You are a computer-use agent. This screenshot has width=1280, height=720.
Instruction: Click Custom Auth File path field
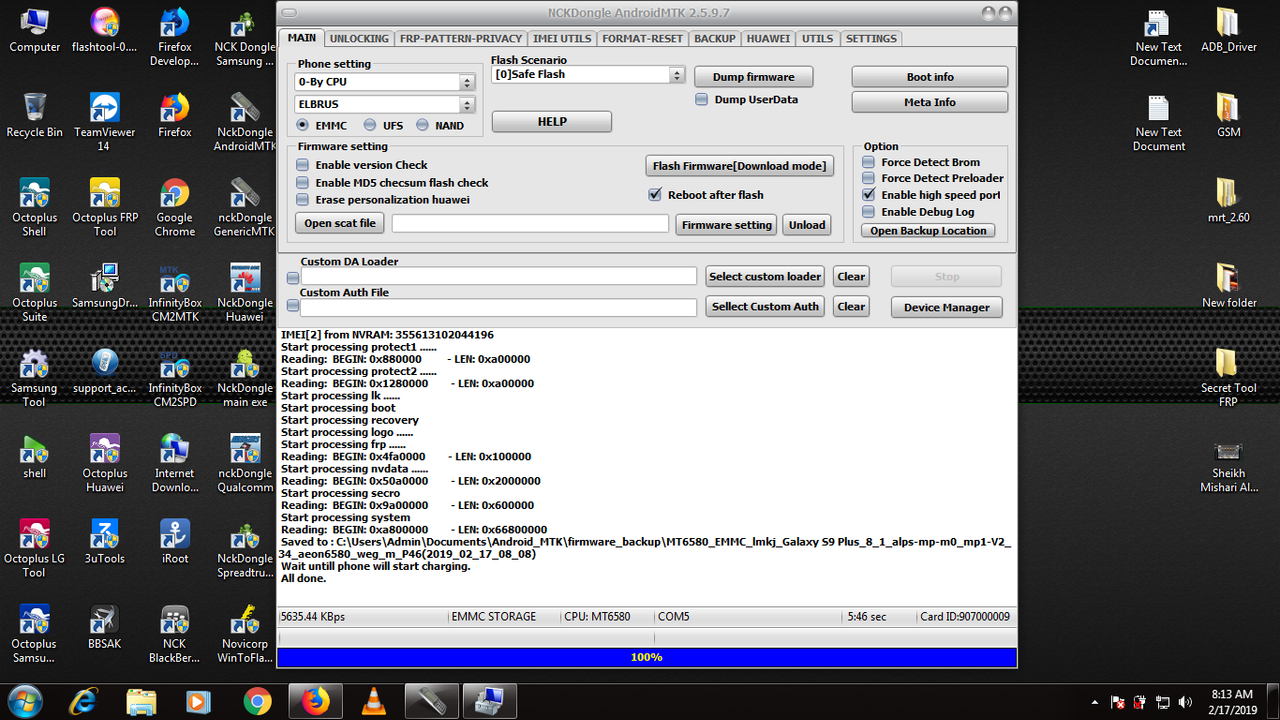click(499, 307)
